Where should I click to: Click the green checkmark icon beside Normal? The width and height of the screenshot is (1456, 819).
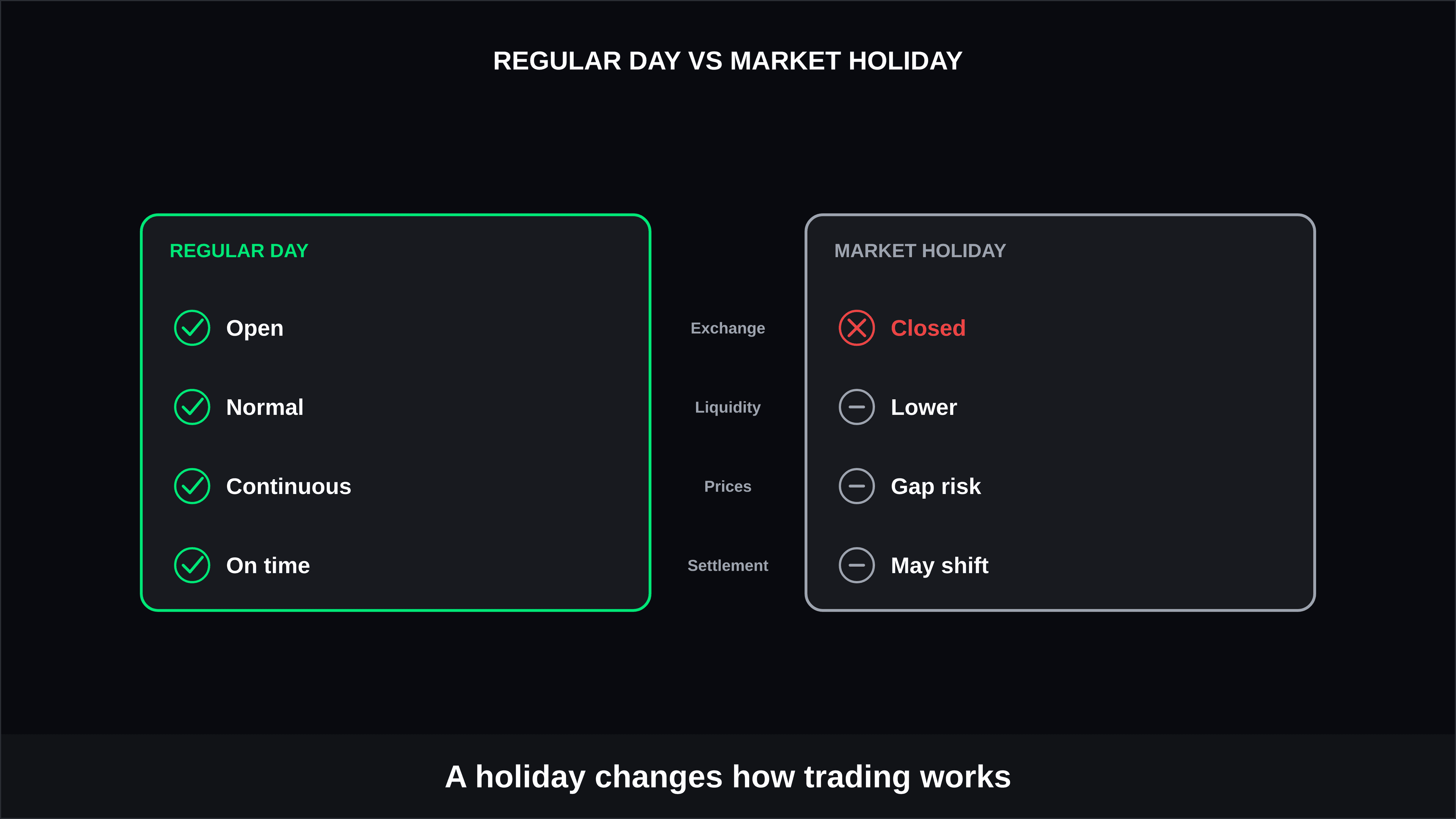(192, 407)
